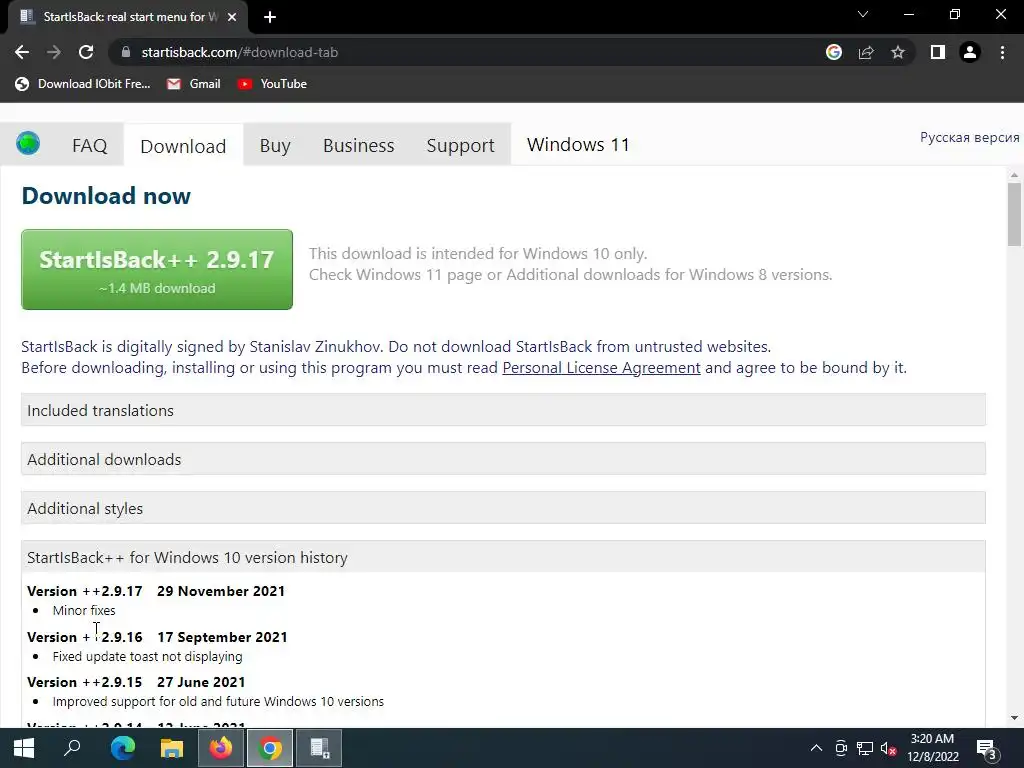Show hidden tray icons chevron
Screen dimensions: 1024x768
click(x=816, y=748)
